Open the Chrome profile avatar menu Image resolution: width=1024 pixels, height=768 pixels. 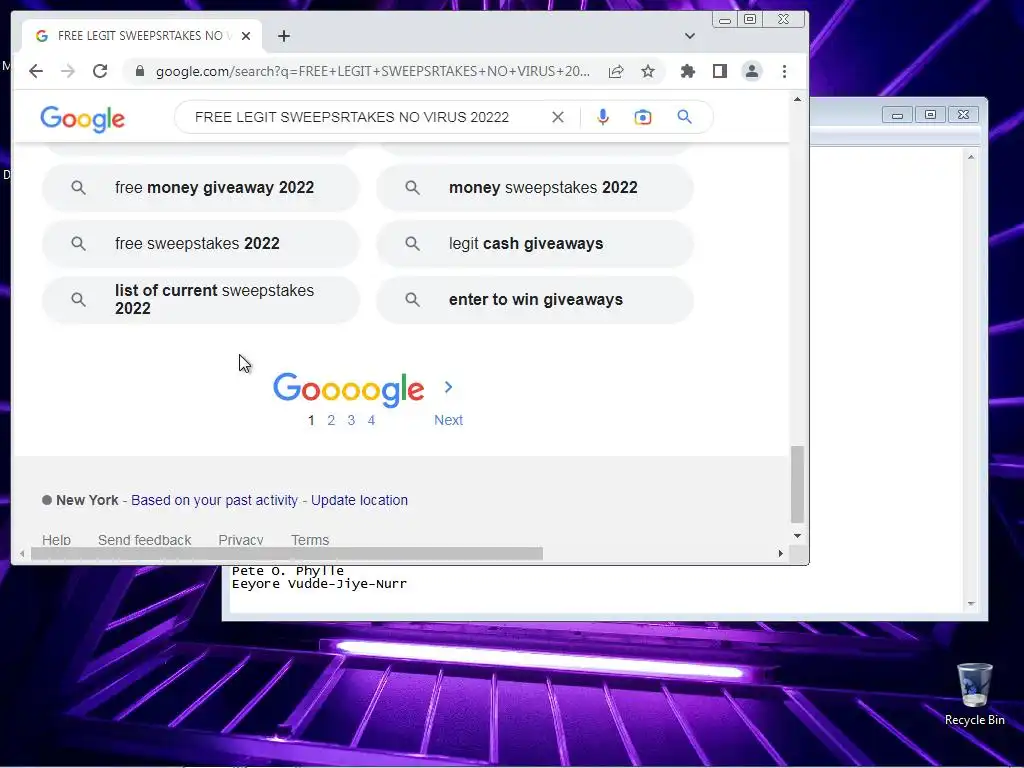tap(752, 71)
